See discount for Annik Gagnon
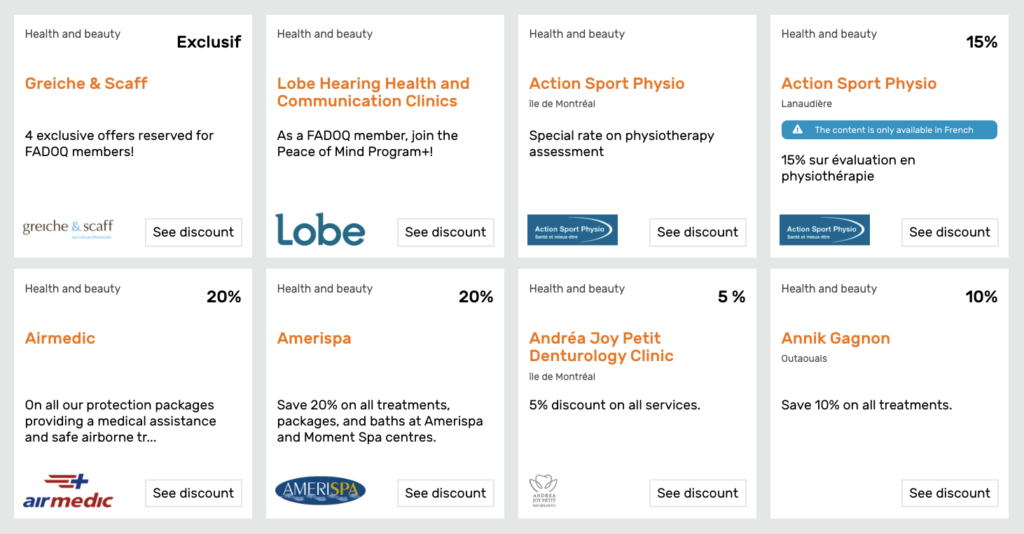The height and width of the screenshot is (534, 1024). (x=949, y=493)
